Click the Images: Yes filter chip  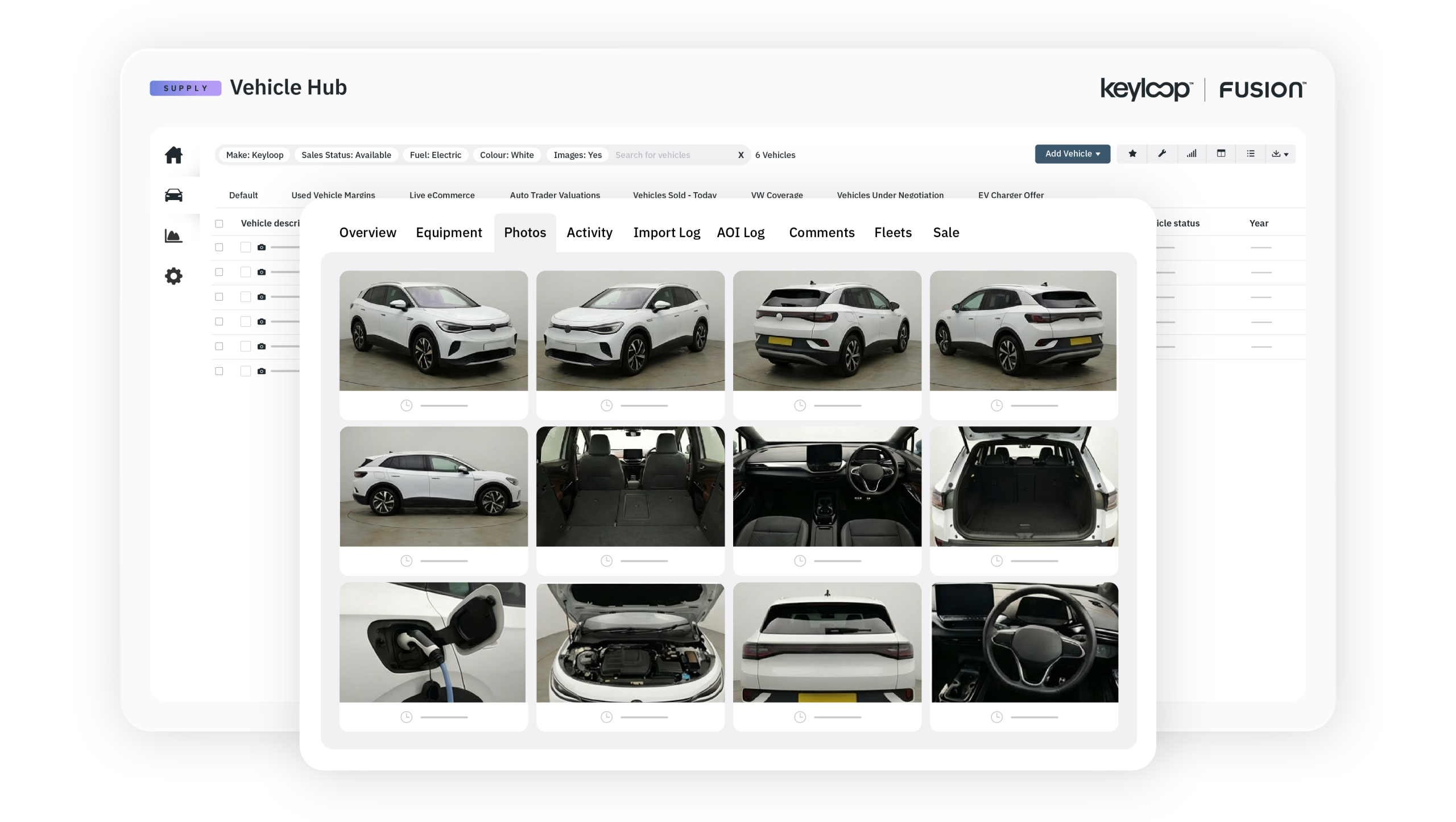coord(577,155)
